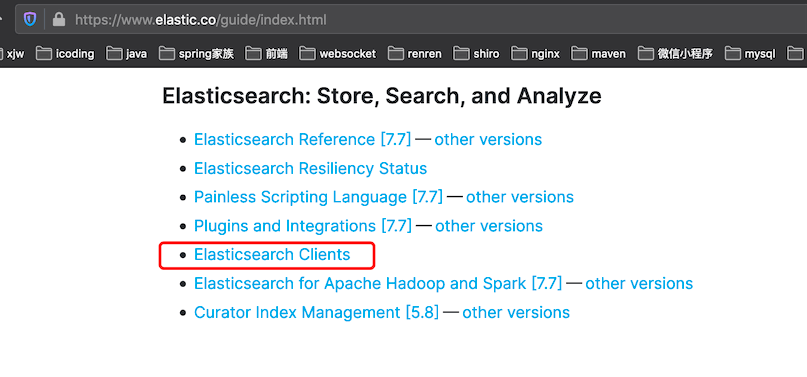Open the shiro bookmarks folder
This screenshot has height=377, width=807.
[x=476, y=53]
